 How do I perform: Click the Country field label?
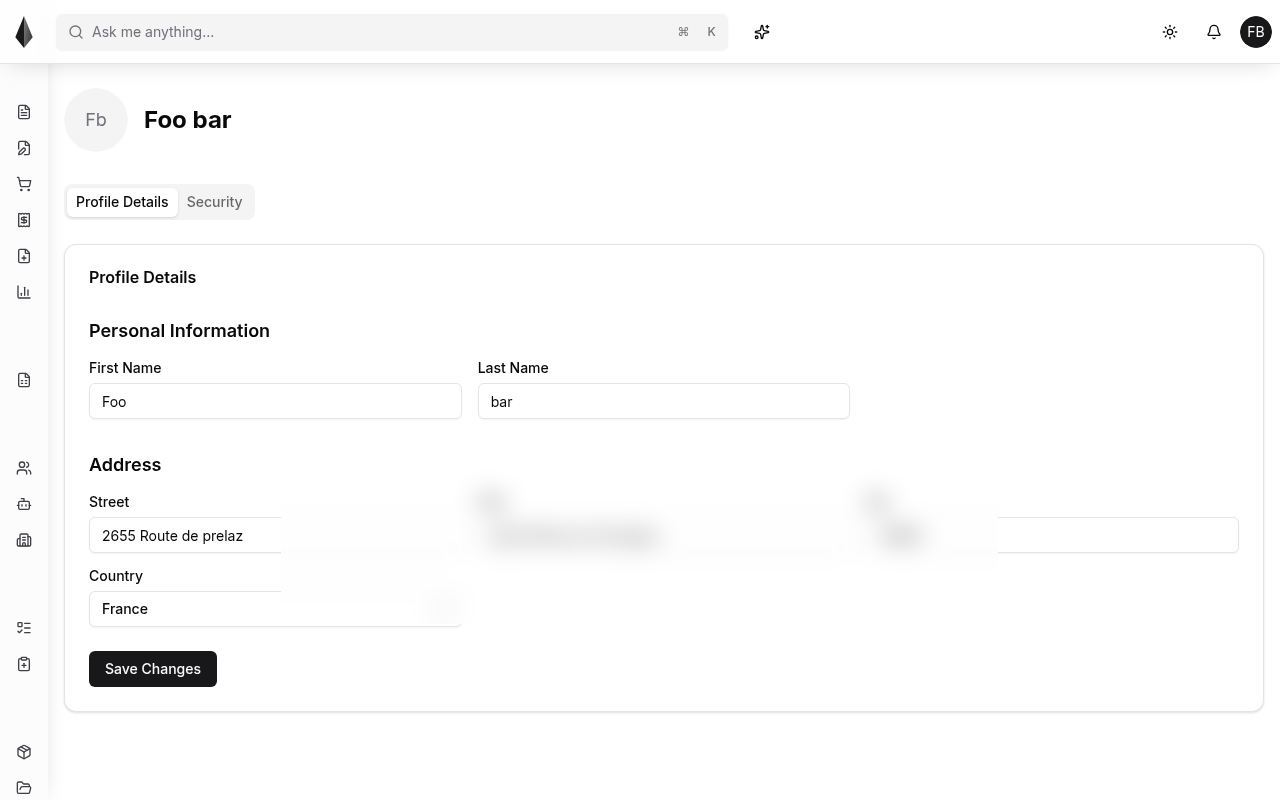click(x=116, y=576)
